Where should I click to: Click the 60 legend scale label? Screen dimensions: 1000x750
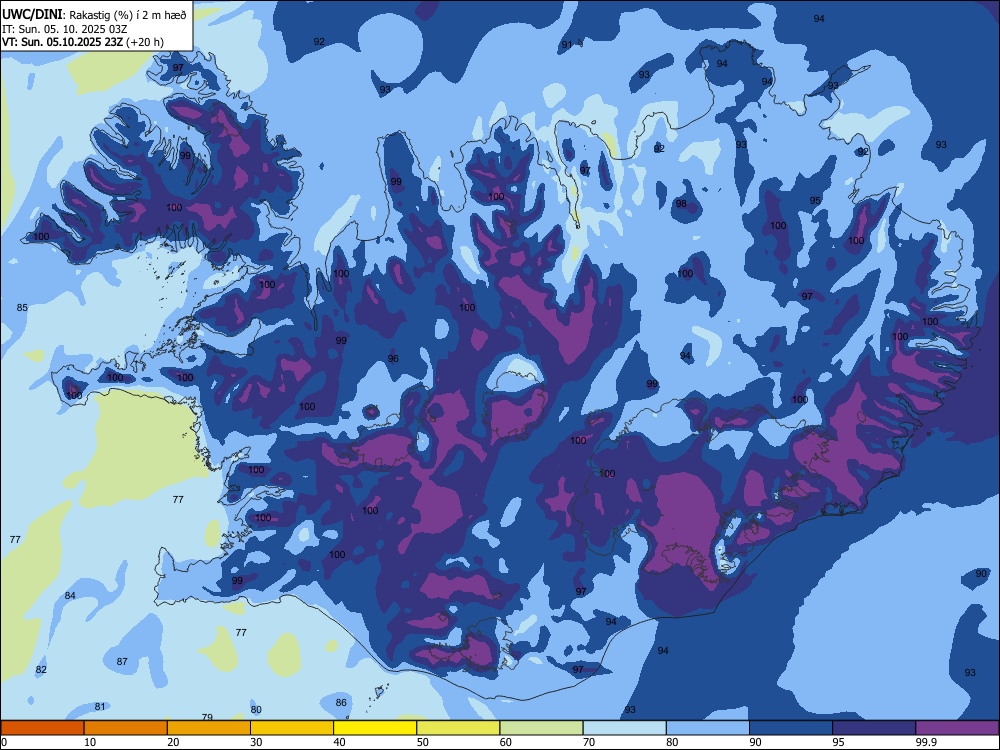pyautogui.click(x=506, y=742)
